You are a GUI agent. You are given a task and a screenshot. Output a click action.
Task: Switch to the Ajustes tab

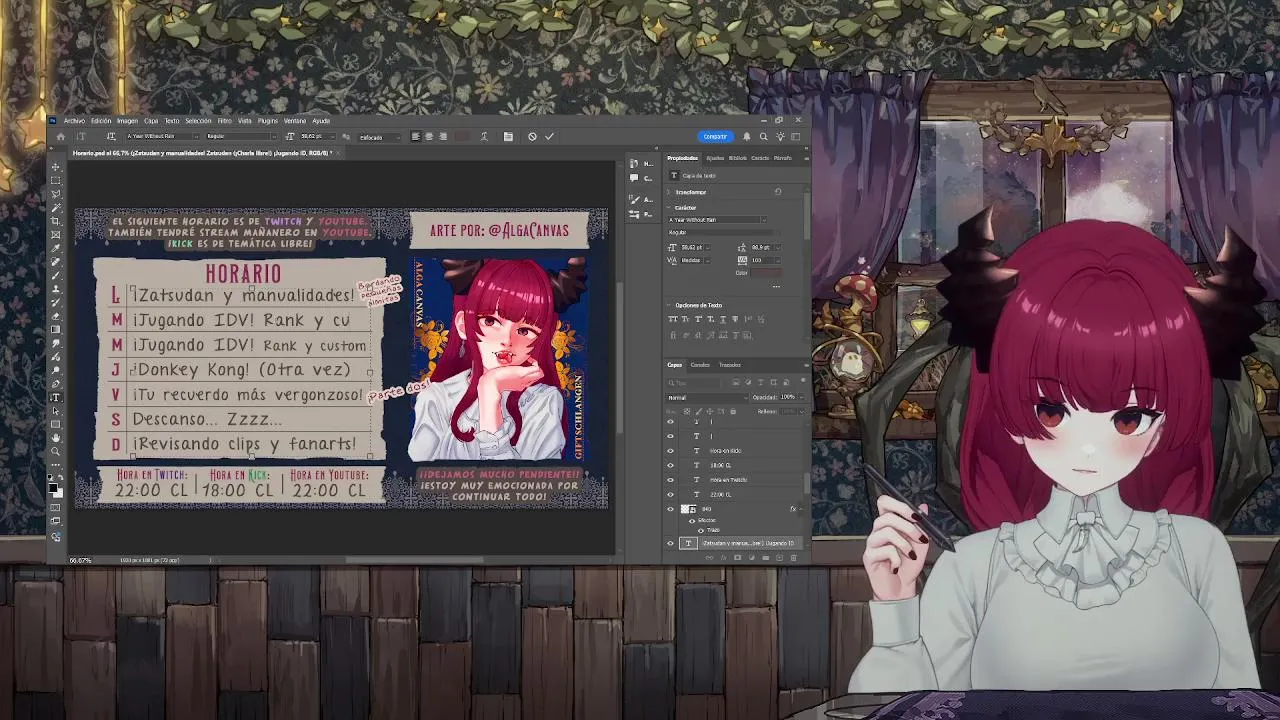coord(715,158)
